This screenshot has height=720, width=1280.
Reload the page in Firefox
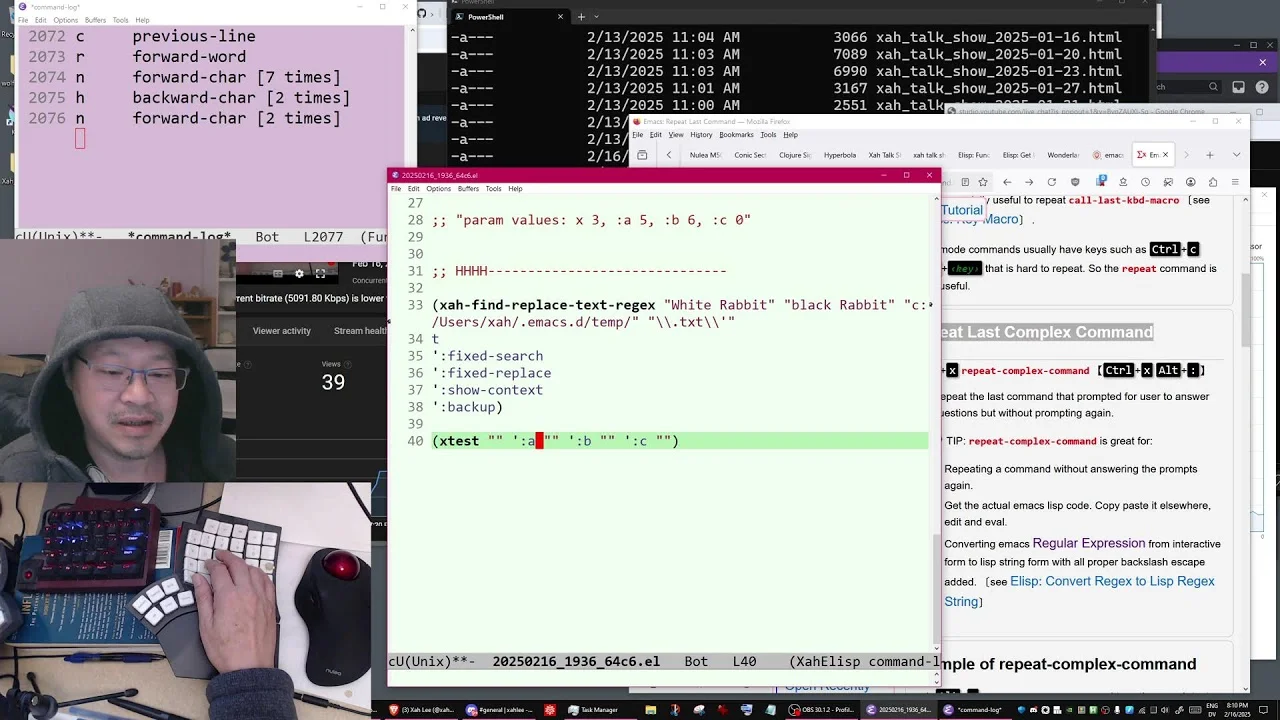point(1051,182)
